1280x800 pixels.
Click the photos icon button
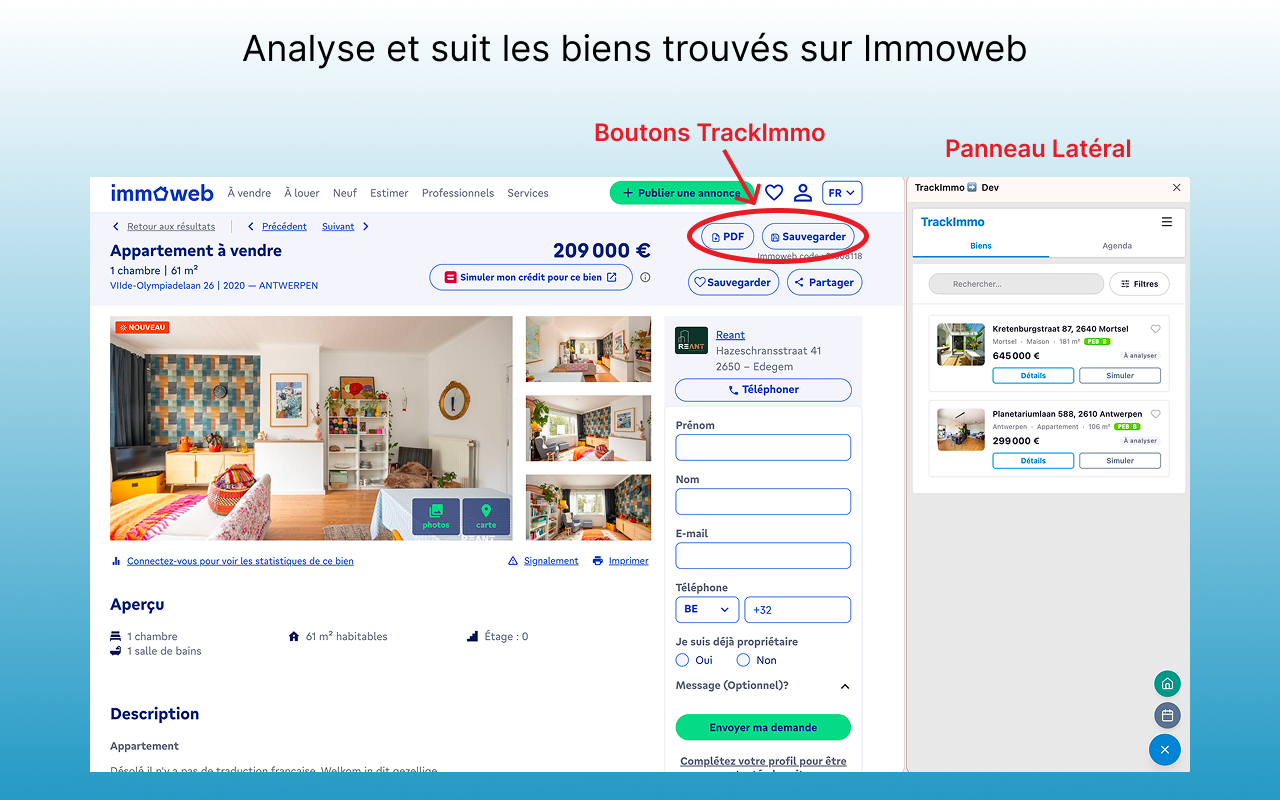pyautogui.click(x=436, y=516)
